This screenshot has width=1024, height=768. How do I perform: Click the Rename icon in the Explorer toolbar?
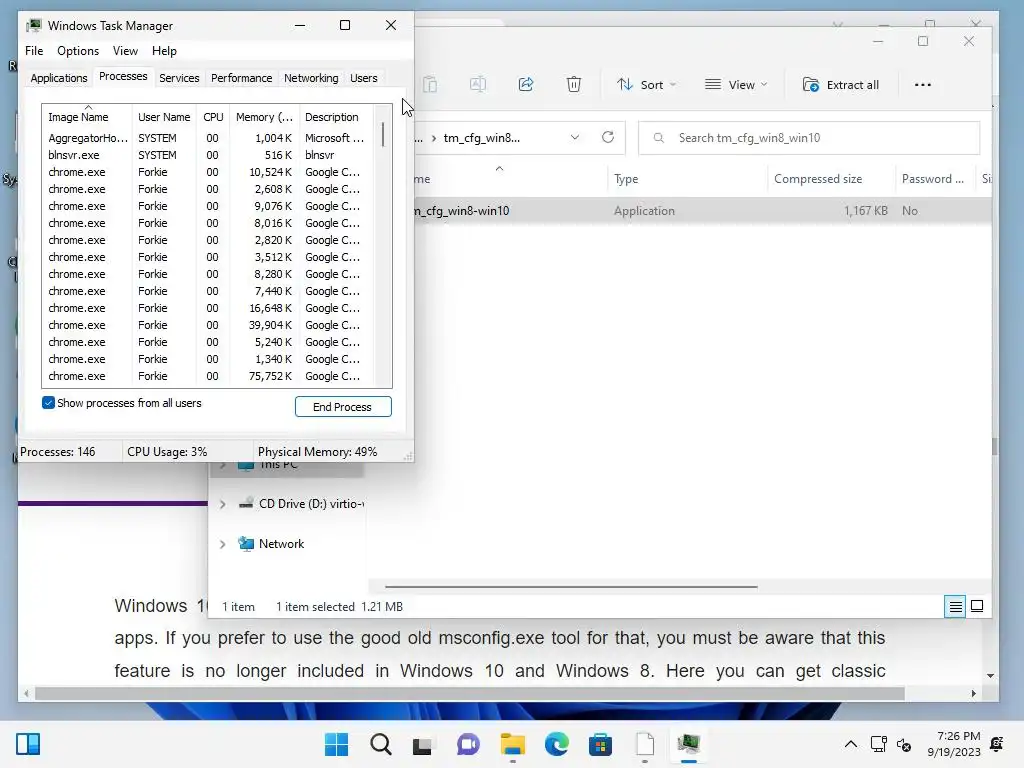tap(478, 84)
